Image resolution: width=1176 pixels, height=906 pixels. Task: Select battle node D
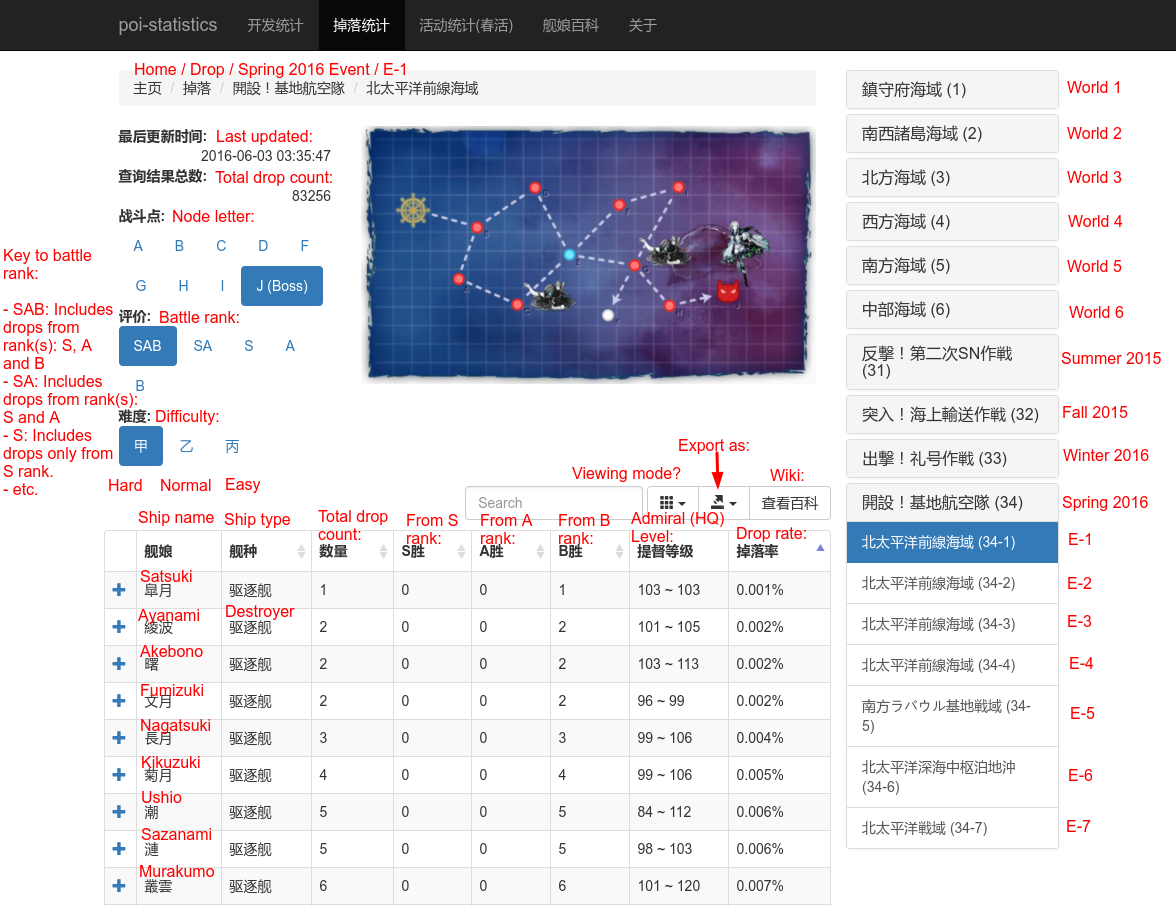[263, 246]
